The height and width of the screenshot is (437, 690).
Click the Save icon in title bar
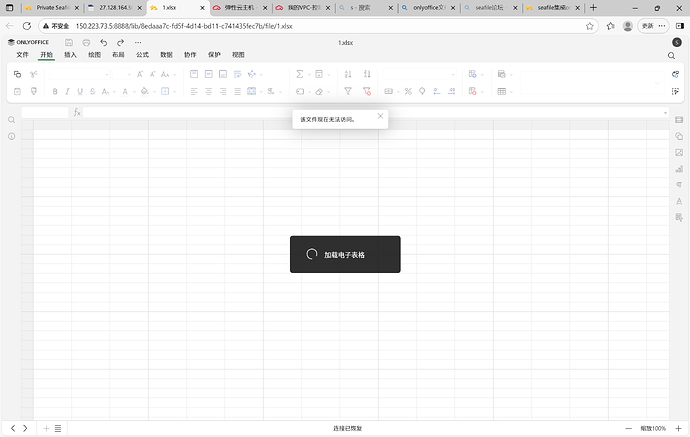click(69, 43)
